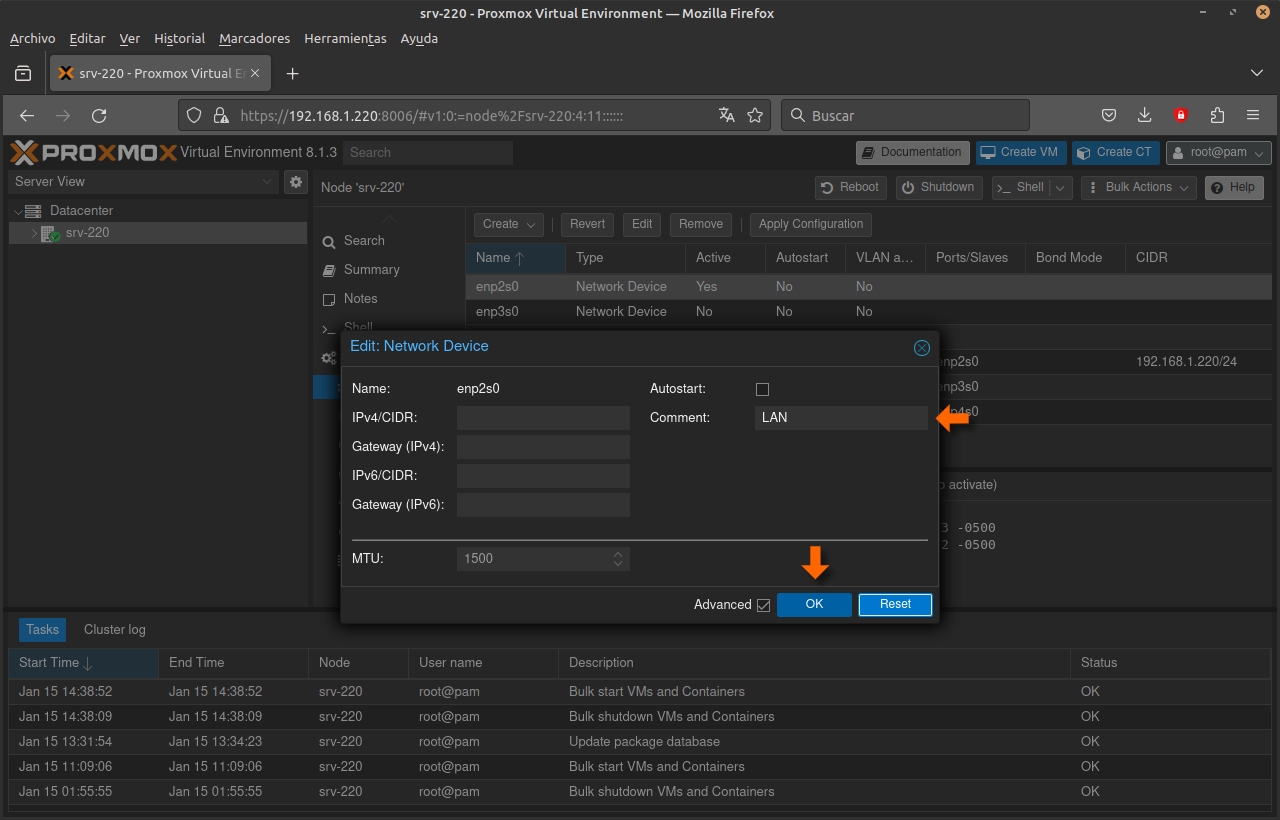The height and width of the screenshot is (820, 1280).
Task: Click the Firefox bookmark star icon
Action: [755, 115]
